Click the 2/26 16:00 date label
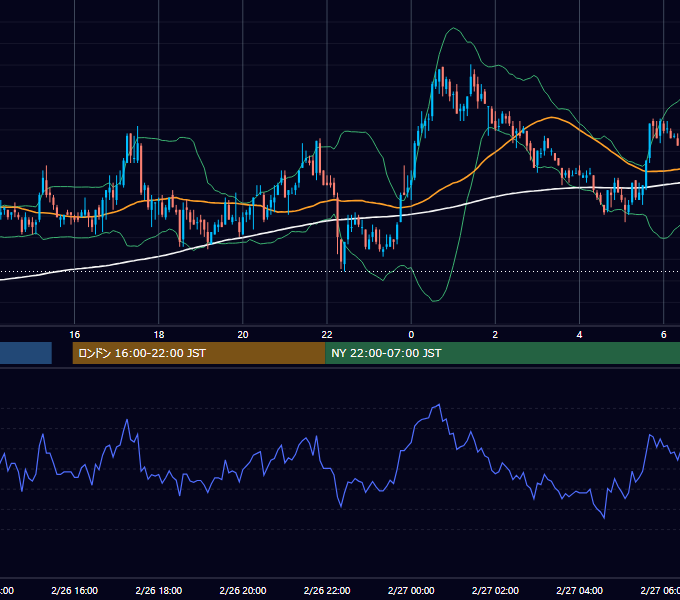Image resolution: width=680 pixels, height=600 pixels. pos(75,590)
